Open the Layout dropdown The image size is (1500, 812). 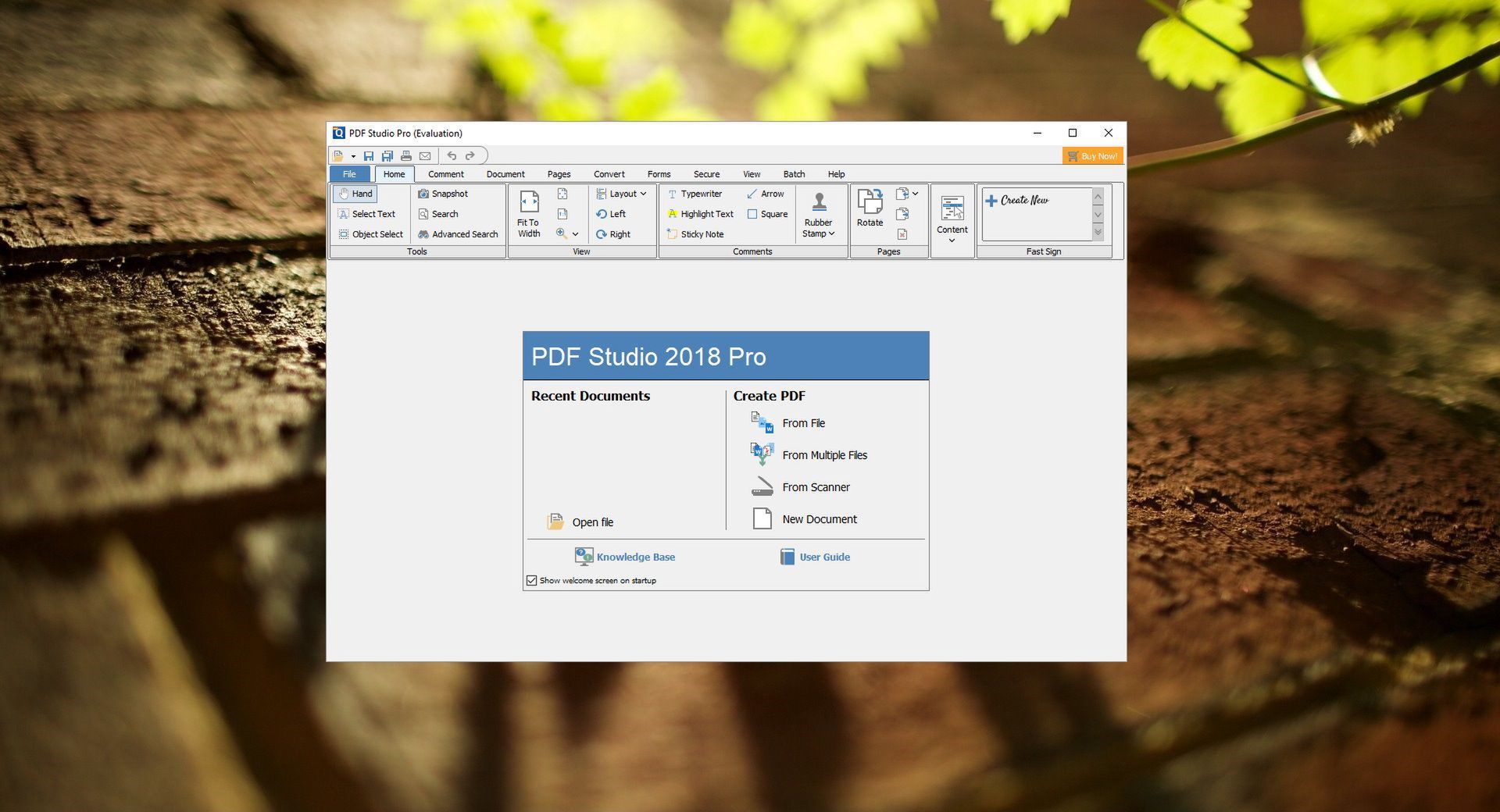[x=621, y=194]
